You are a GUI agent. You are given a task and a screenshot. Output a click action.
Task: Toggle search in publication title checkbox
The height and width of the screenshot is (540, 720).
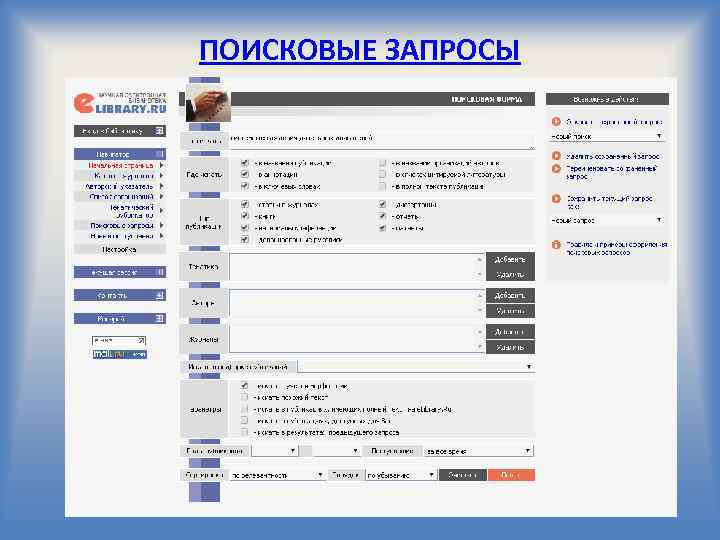point(244,163)
